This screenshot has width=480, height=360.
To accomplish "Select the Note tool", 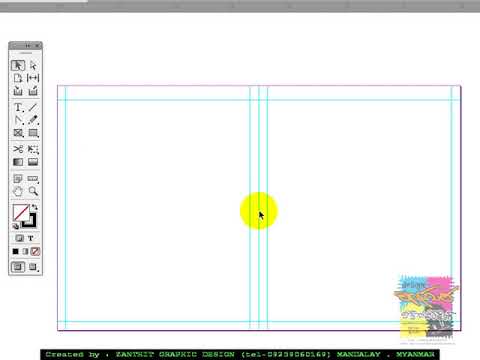I will tap(18, 179).
